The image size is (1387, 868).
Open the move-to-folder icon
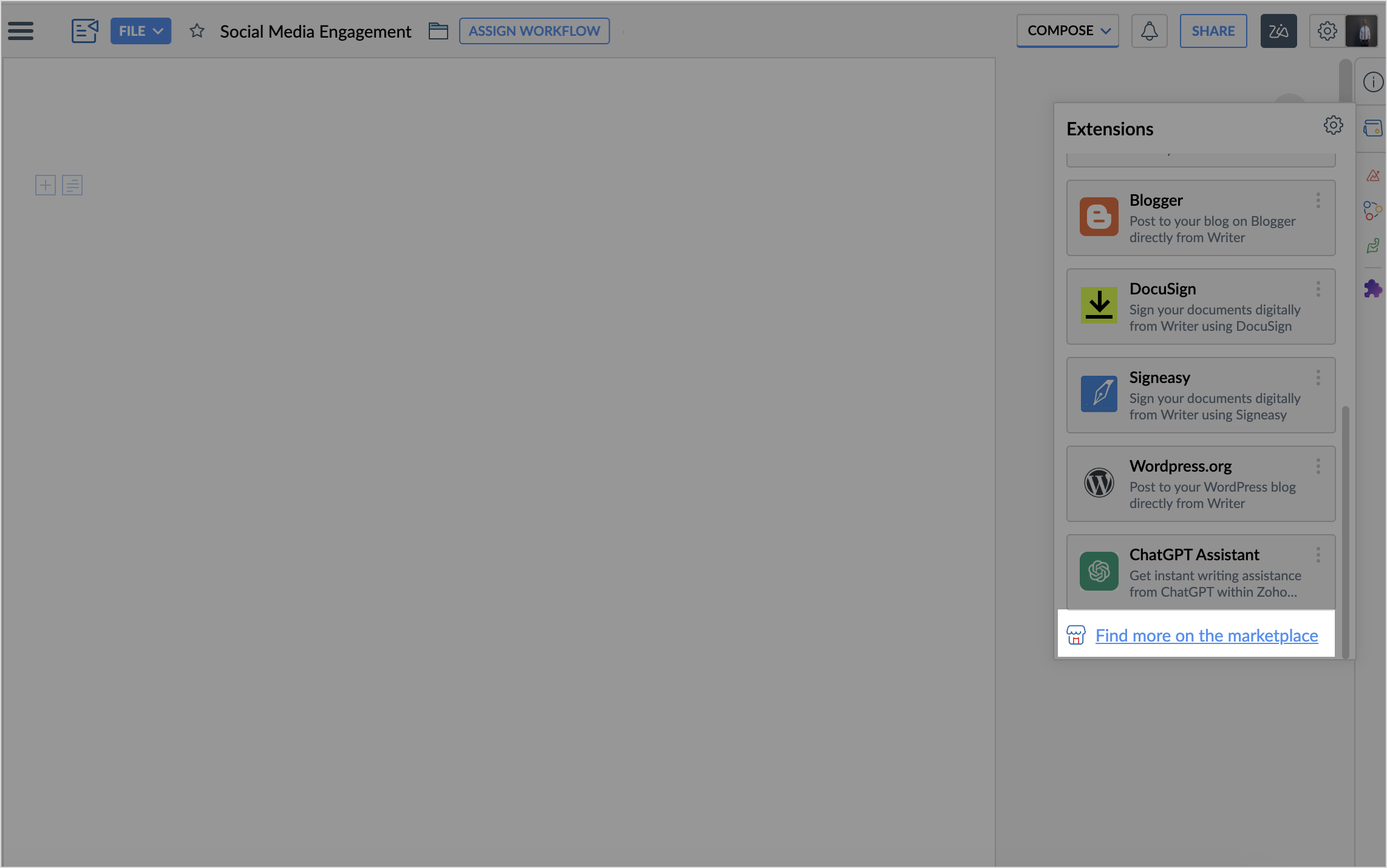[438, 31]
